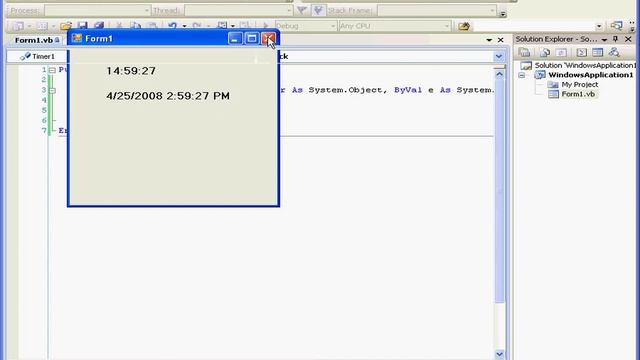Click the Save floppy disk toolbar icon
The height and width of the screenshot is (360, 640).
[x=82, y=26]
